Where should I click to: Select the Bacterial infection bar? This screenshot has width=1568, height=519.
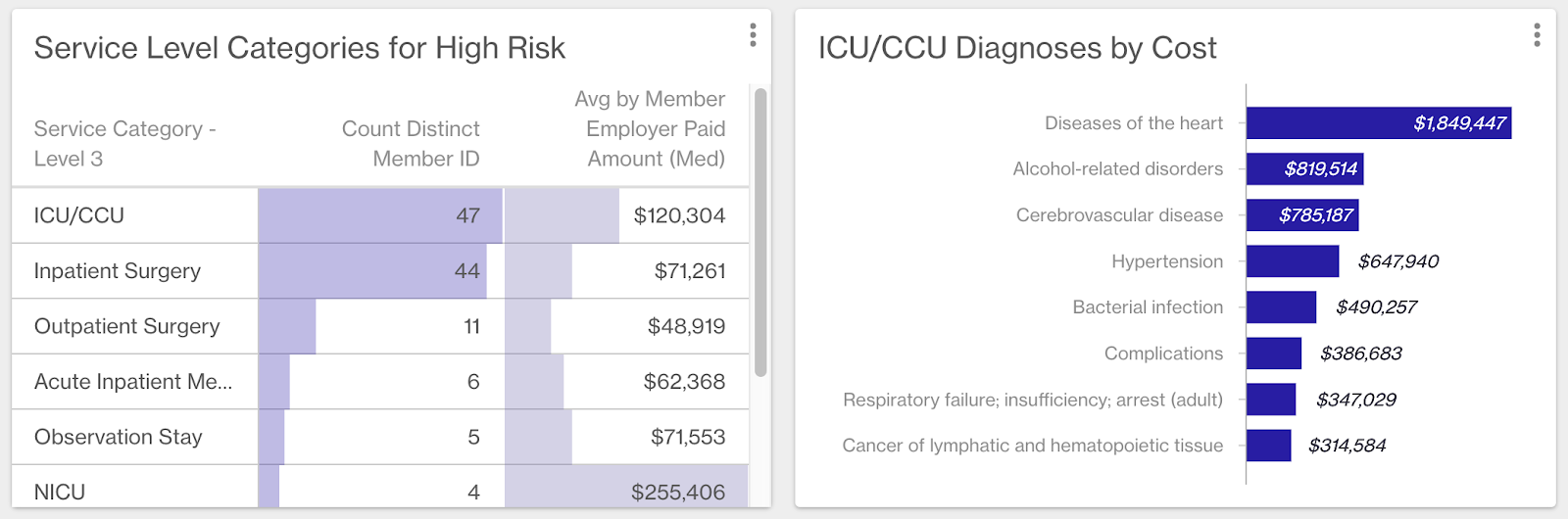pyautogui.click(x=1281, y=307)
